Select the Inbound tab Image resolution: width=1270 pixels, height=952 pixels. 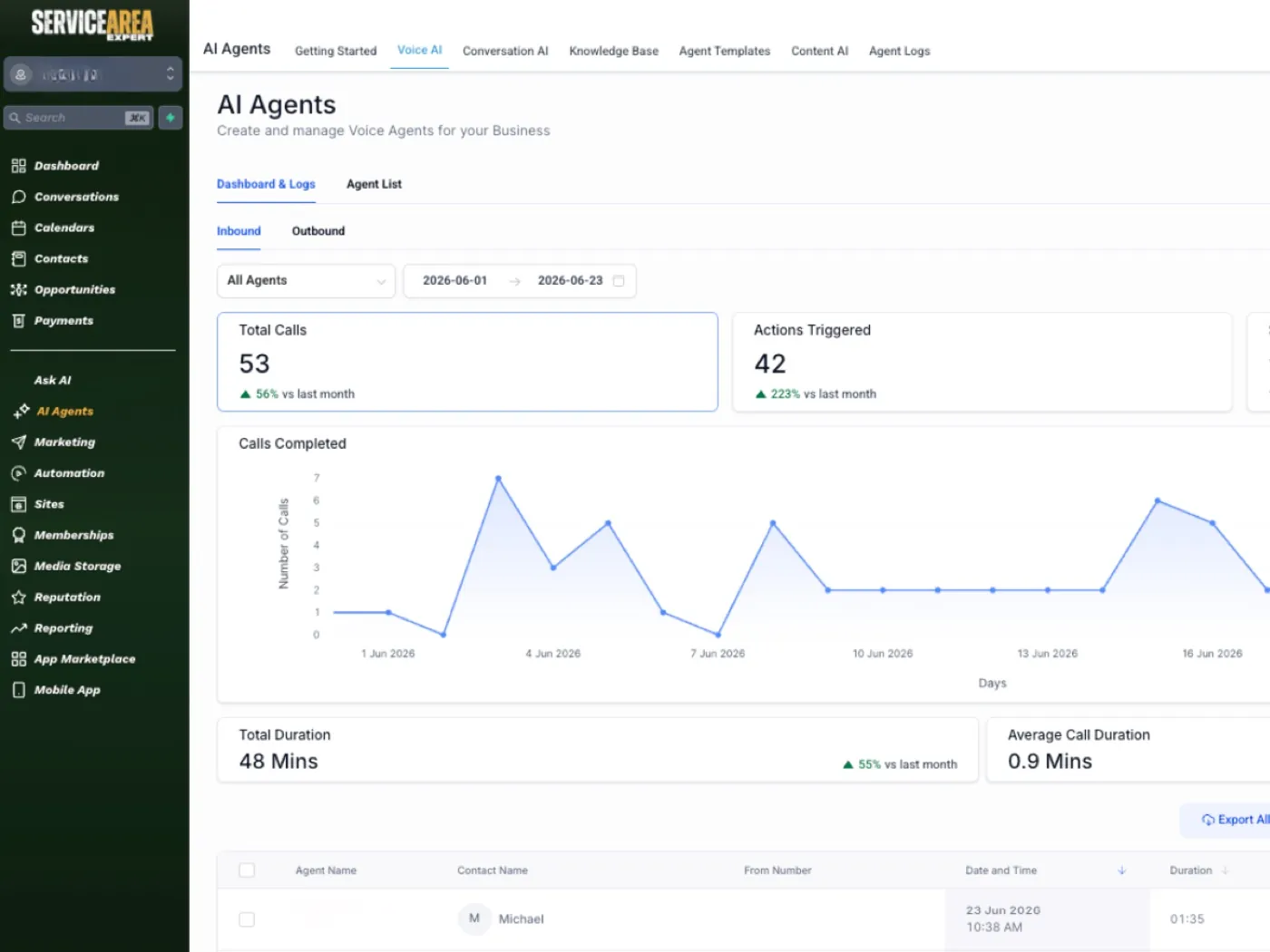239,231
